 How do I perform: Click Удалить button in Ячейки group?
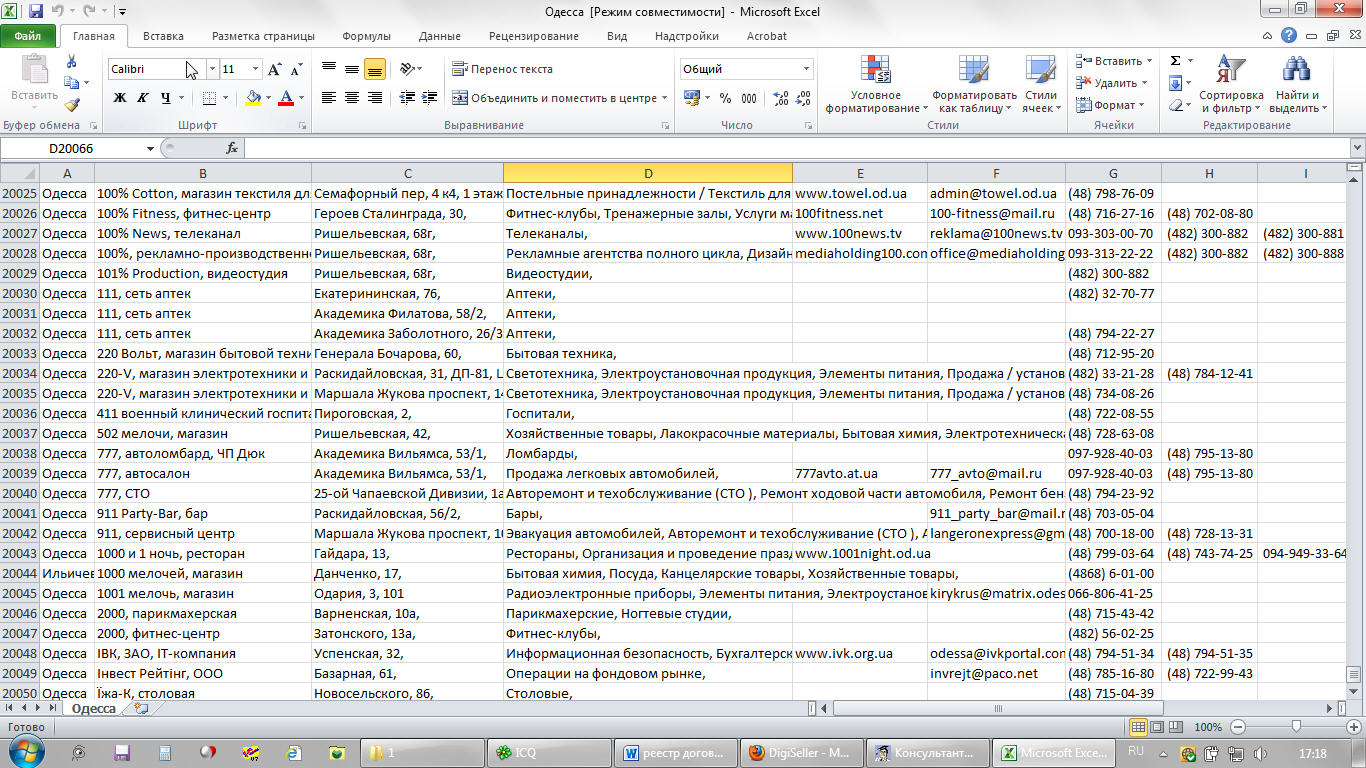click(1110, 83)
